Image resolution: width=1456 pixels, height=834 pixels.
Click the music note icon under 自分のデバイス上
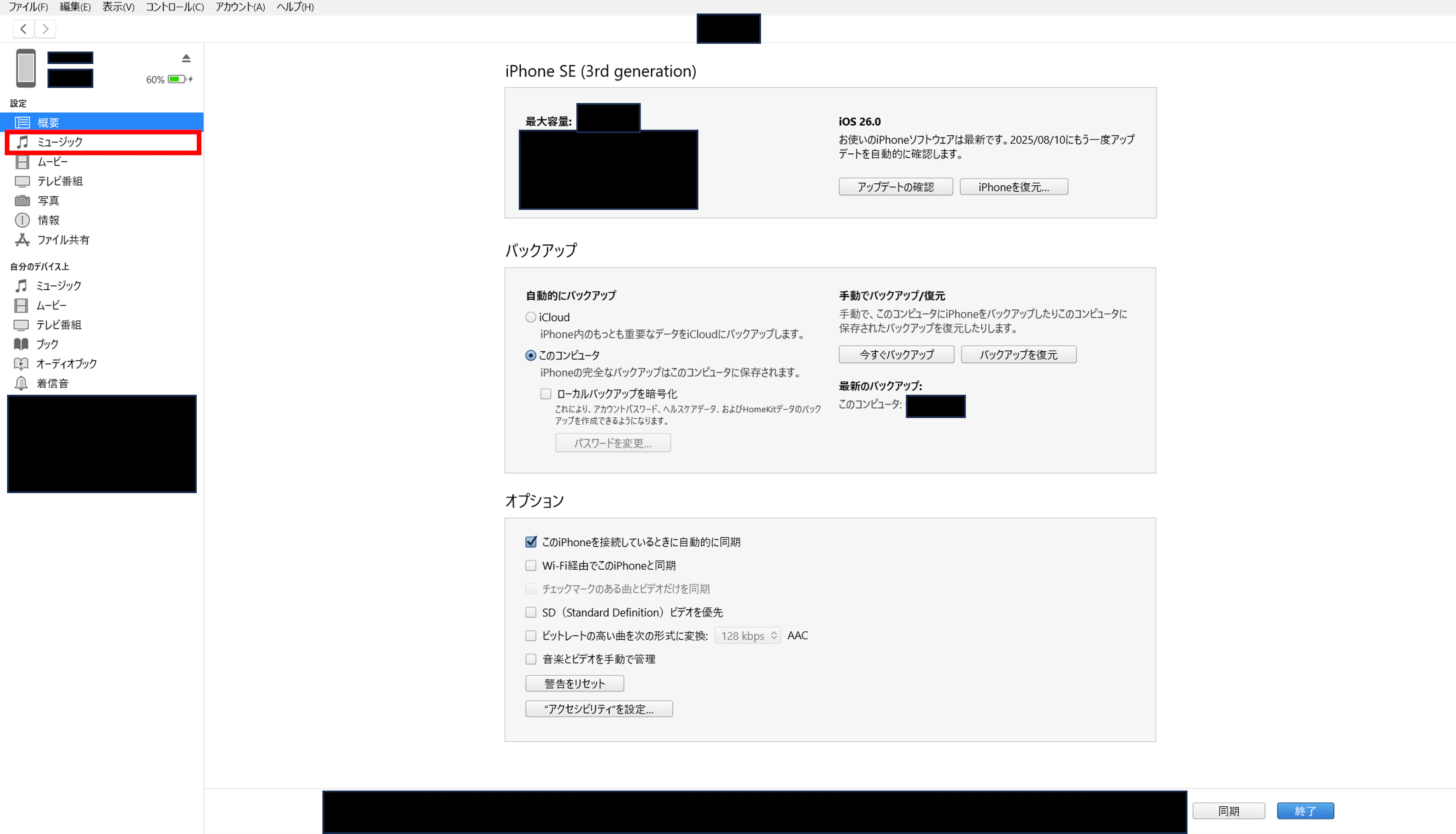(21, 286)
